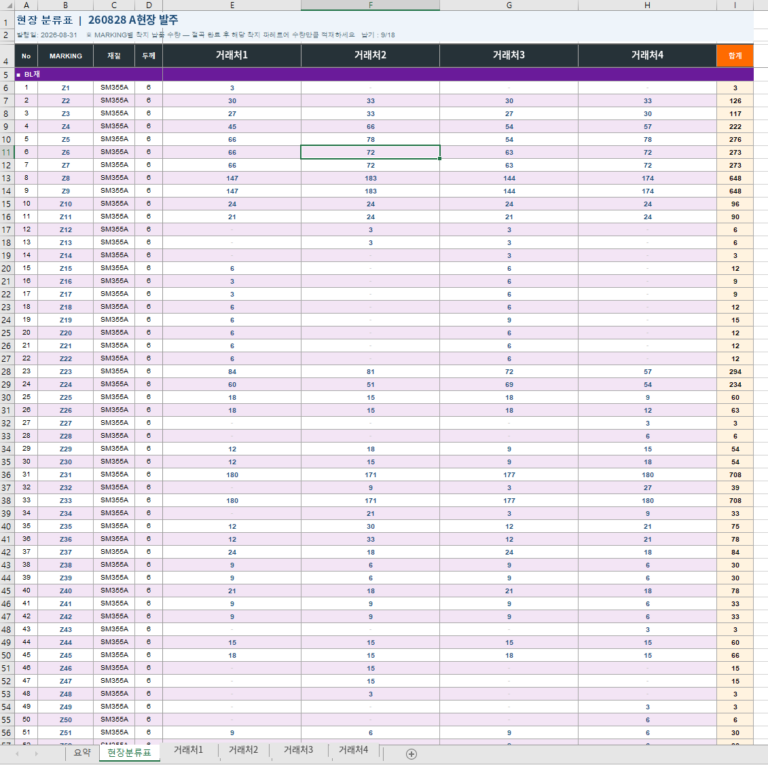Add a new sheet with the plus button
768x765 pixels.
pos(411,754)
